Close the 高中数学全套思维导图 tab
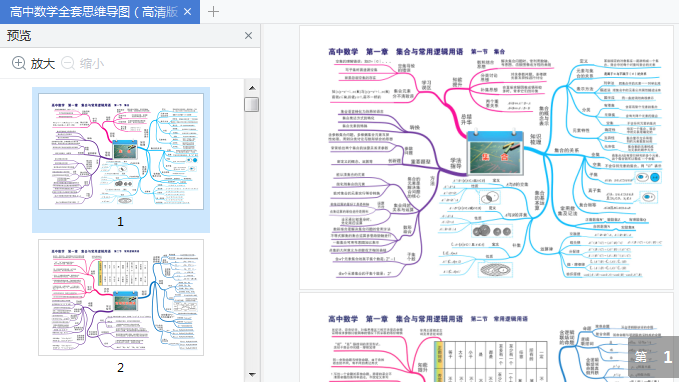 pyautogui.click(x=188, y=12)
